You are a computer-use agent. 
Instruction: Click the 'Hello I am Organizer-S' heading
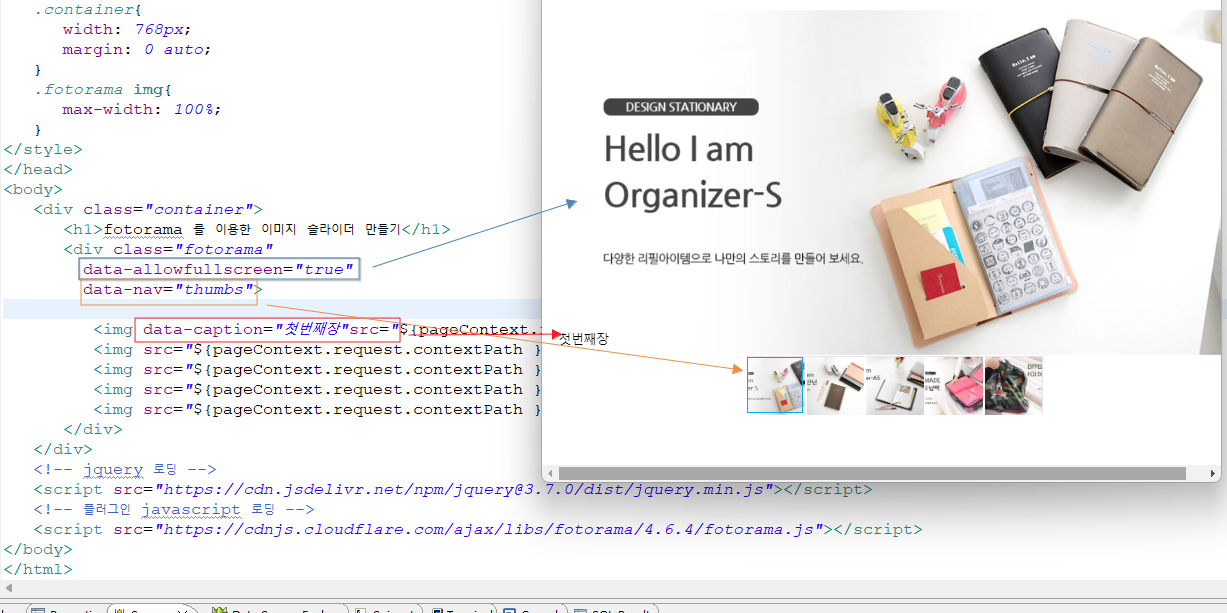coord(692,171)
